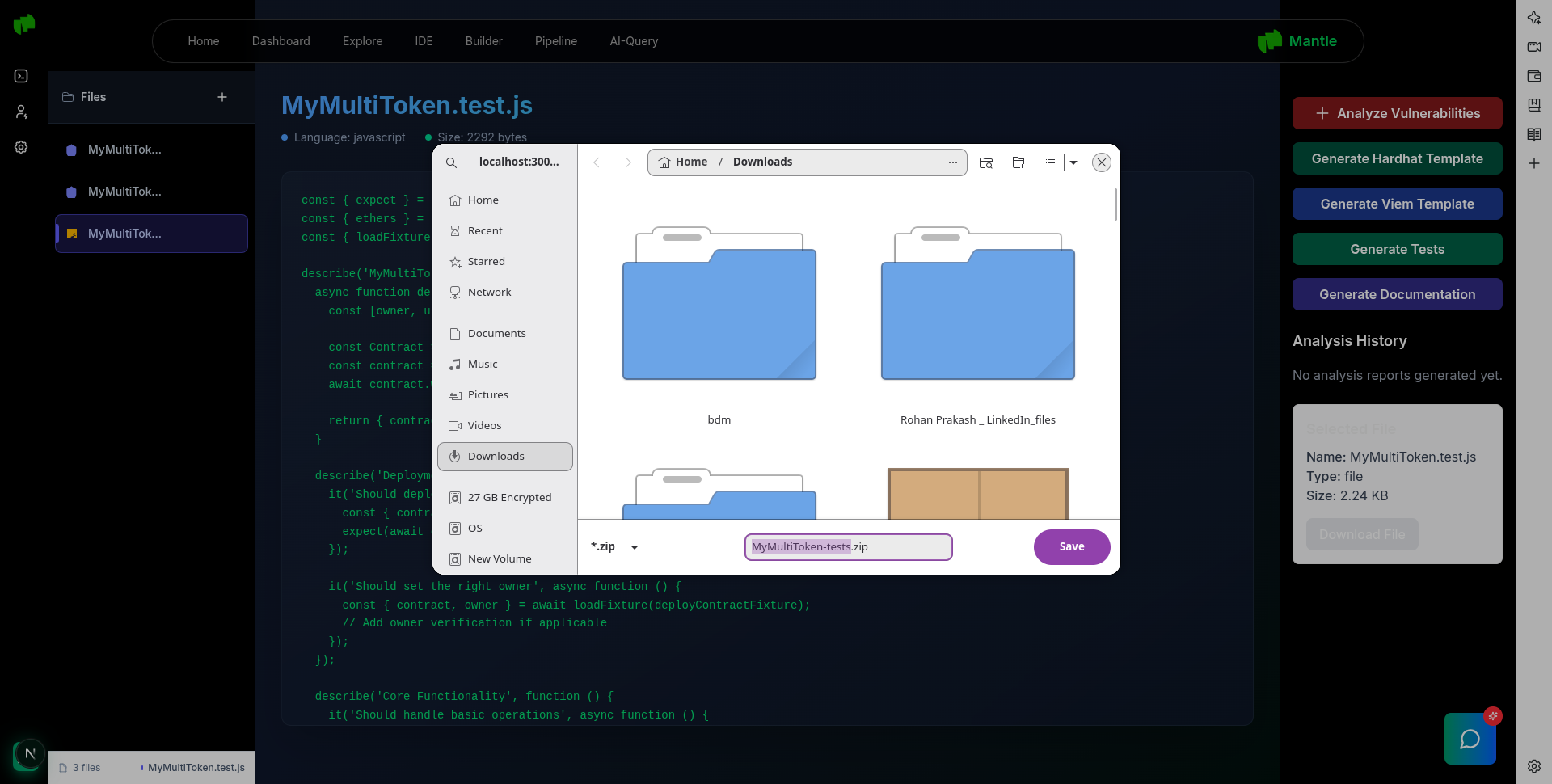The height and width of the screenshot is (784, 1552).
Task: Open path bar overflow menu
Action: [953, 162]
